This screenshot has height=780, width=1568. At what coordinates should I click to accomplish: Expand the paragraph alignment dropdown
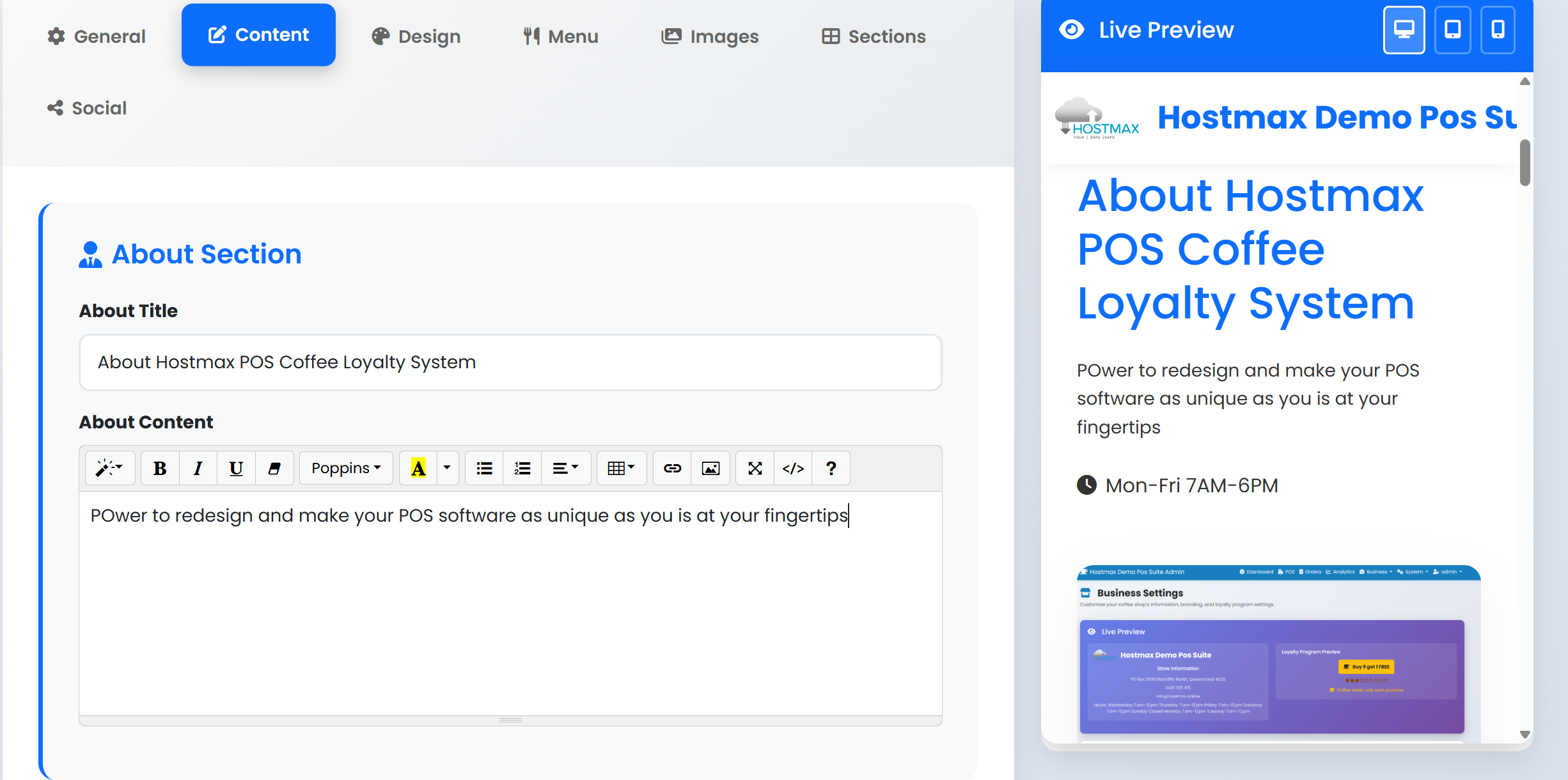(x=565, y=469)
